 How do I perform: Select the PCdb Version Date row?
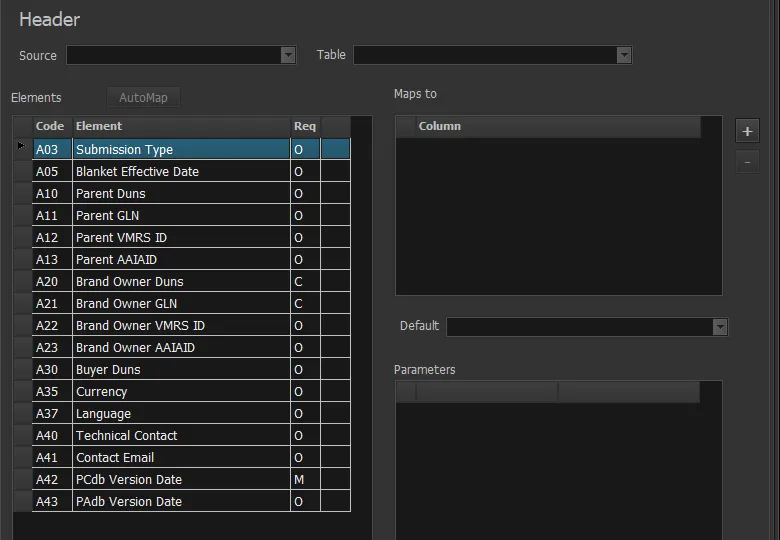pyautogui.click(x=180, y=479)
